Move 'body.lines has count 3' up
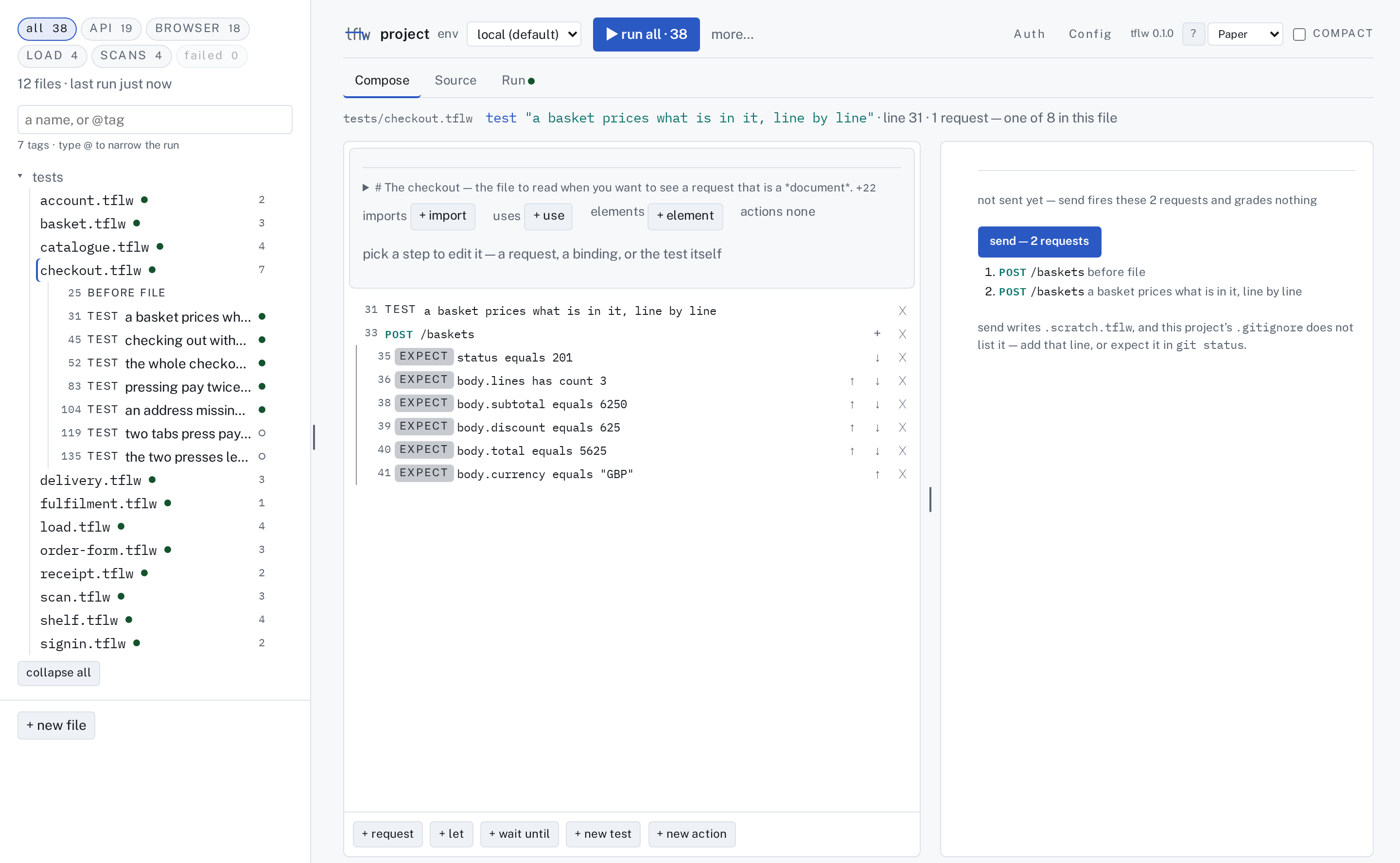Screen dimensions: 1400x863 coord(852,381)
